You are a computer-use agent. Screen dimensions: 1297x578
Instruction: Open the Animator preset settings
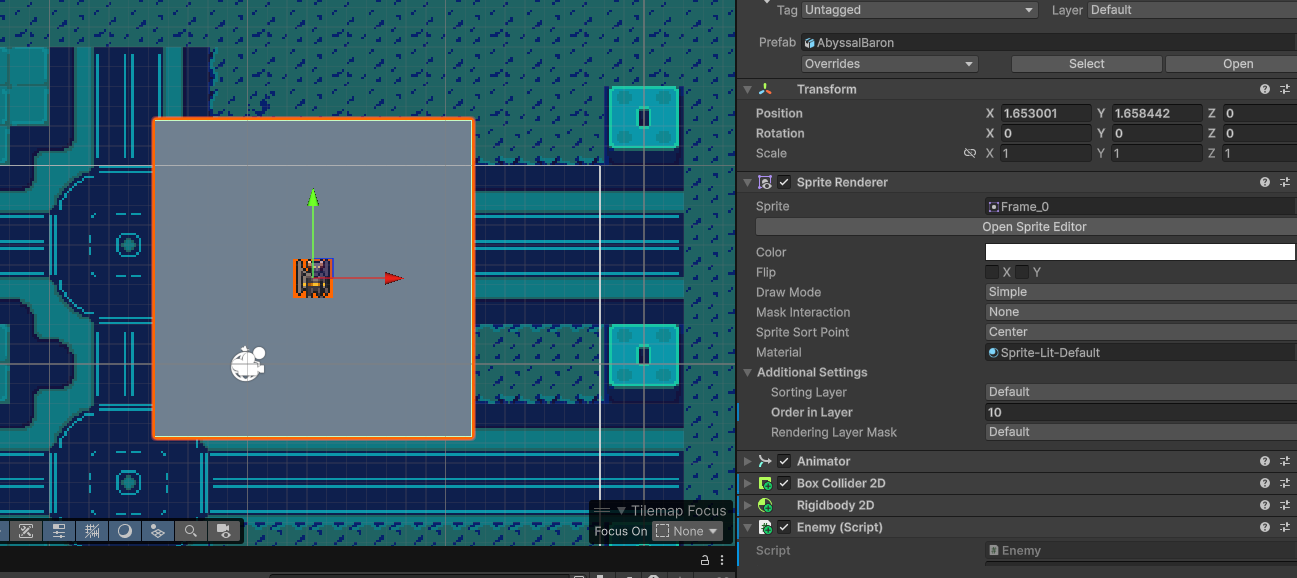(1286, 461)
